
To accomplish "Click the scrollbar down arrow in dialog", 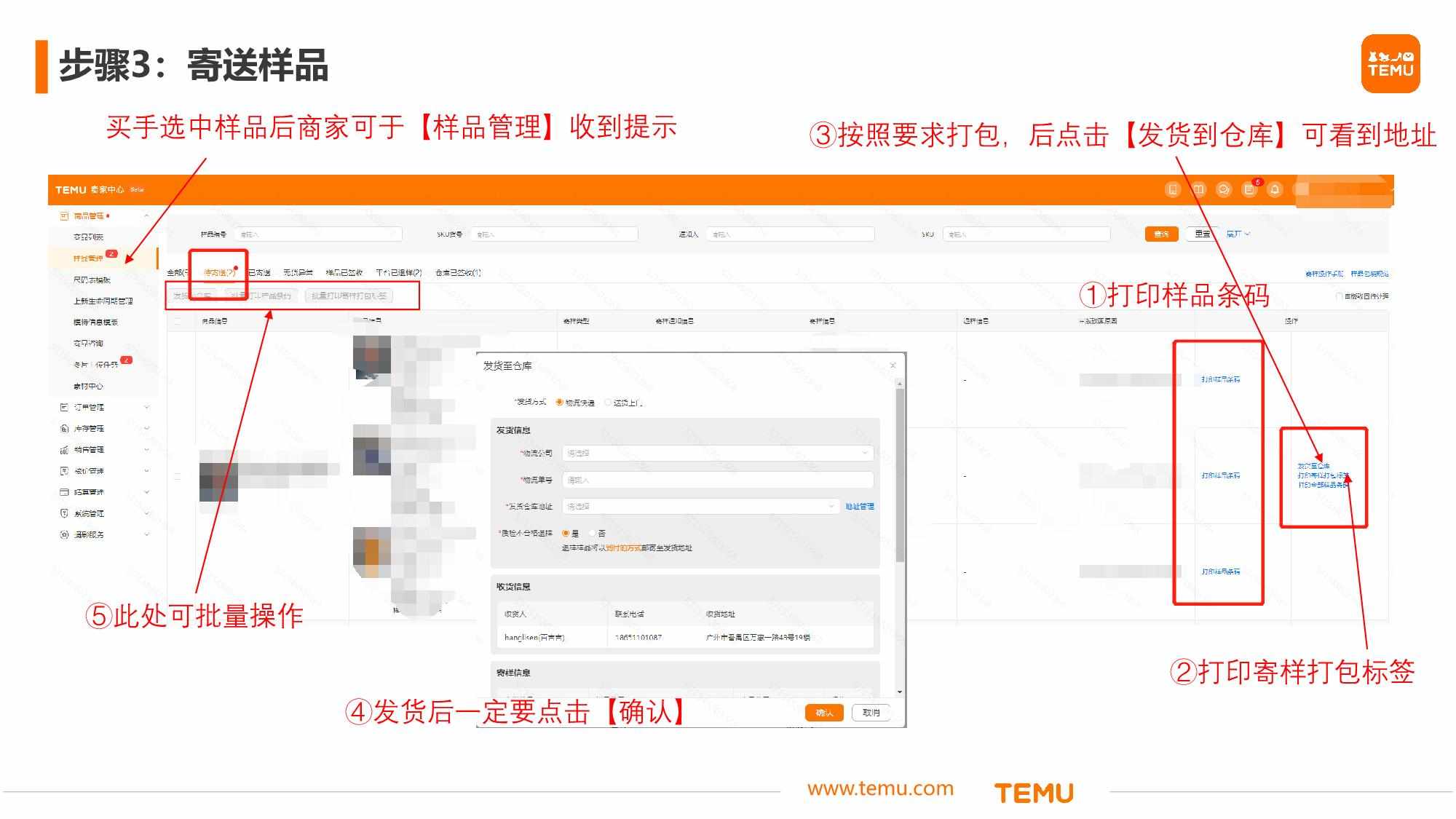I will tap(901, 692).
